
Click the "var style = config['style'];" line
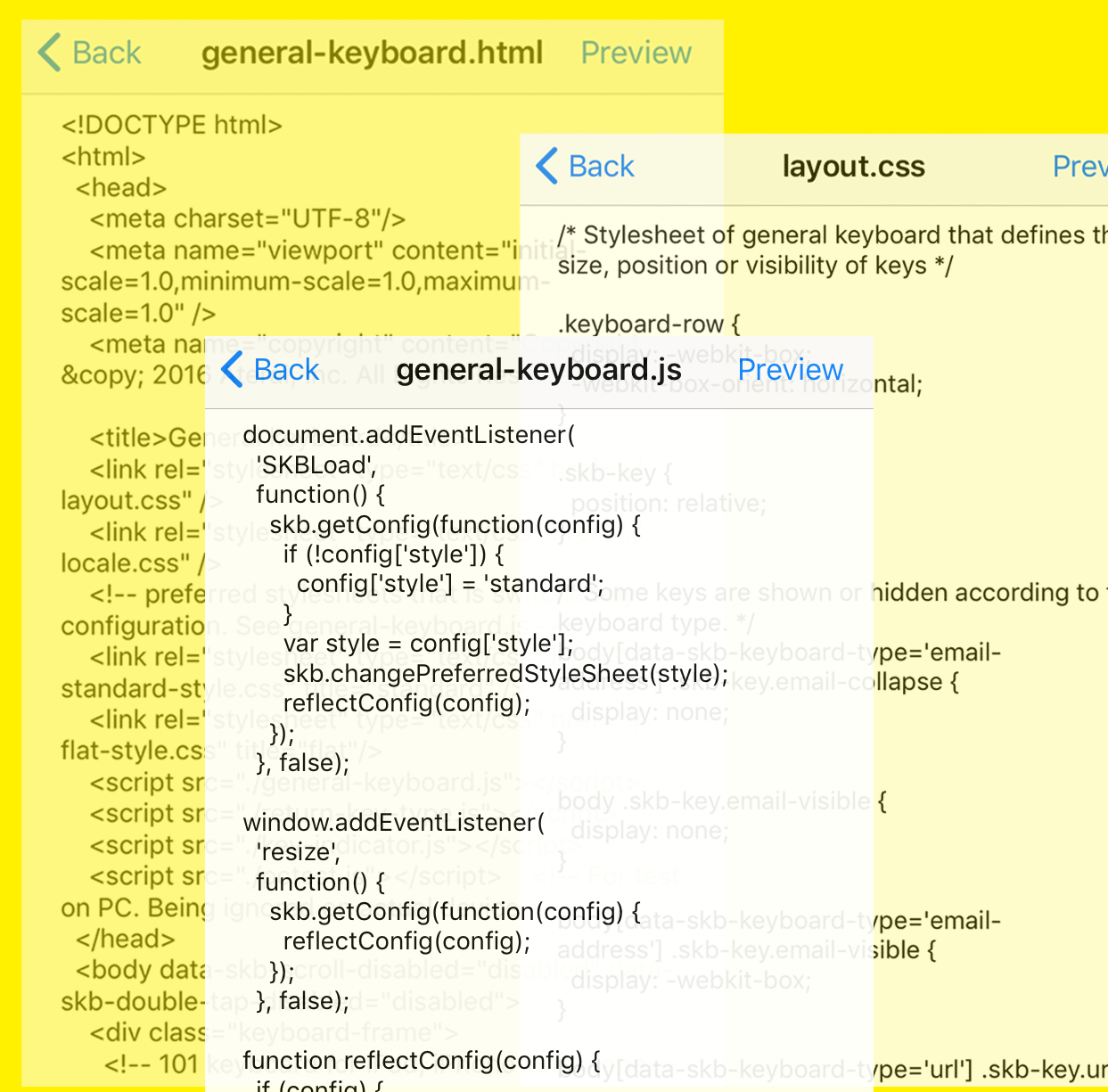click(429, 644)
